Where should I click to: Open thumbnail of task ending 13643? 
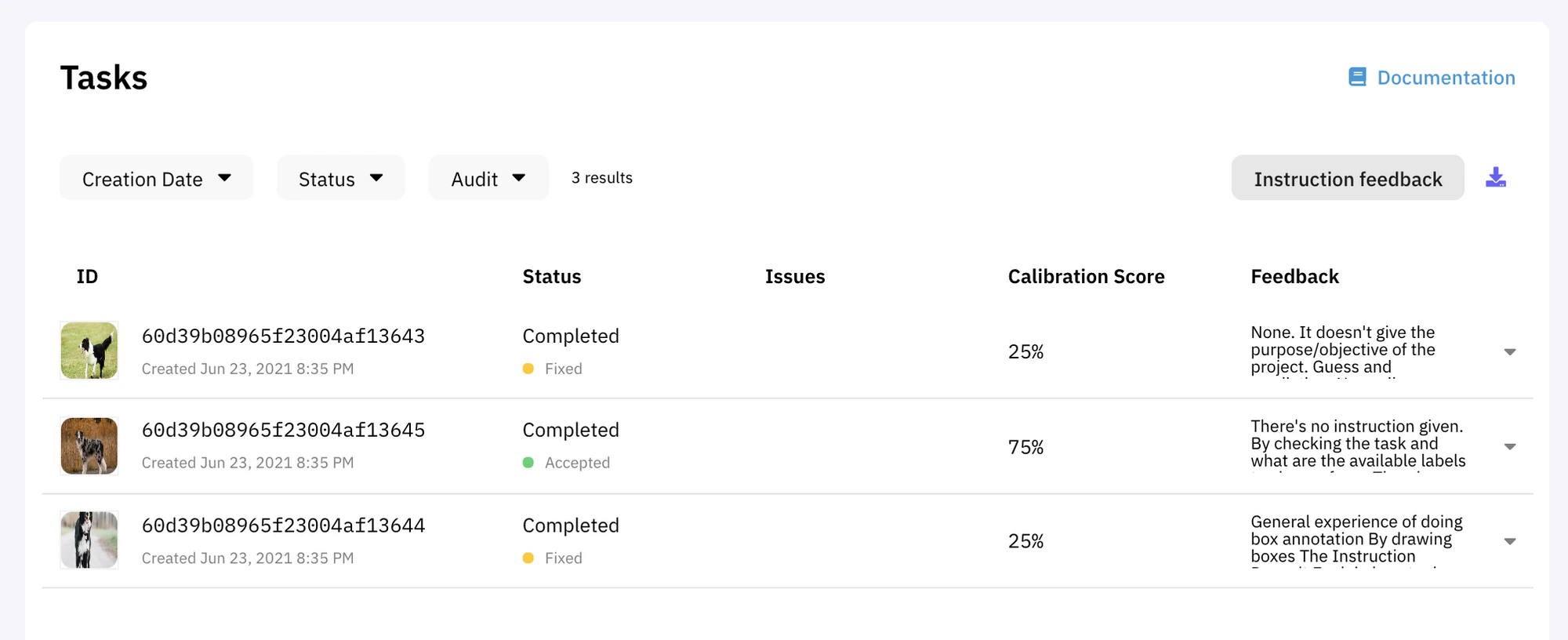coord(89,351)
